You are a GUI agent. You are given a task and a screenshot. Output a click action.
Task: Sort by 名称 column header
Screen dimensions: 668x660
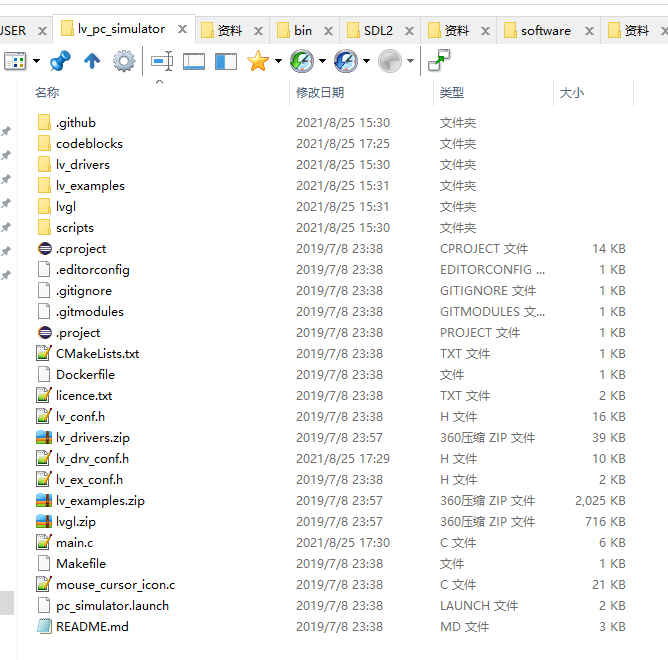(47, 92)
